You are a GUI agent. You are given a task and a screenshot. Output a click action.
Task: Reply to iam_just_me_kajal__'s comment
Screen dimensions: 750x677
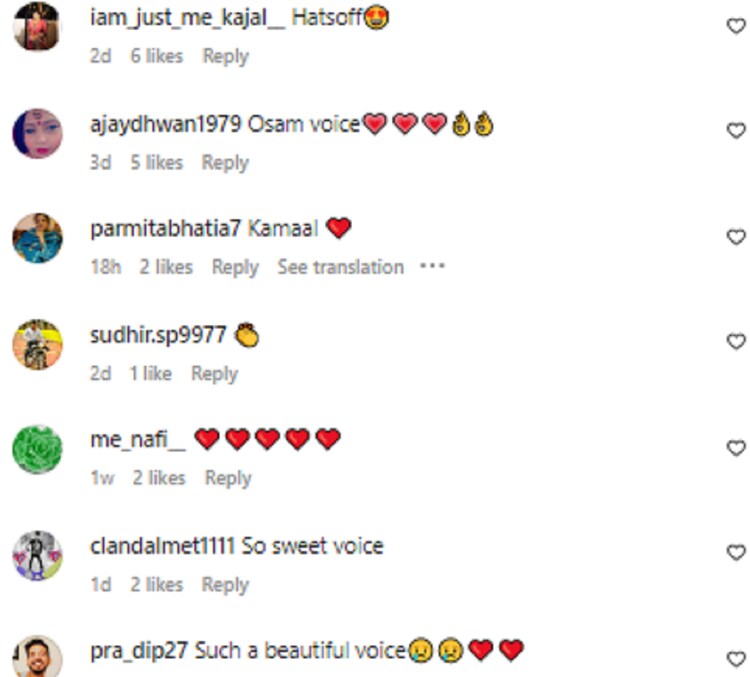tap(226, 56)
